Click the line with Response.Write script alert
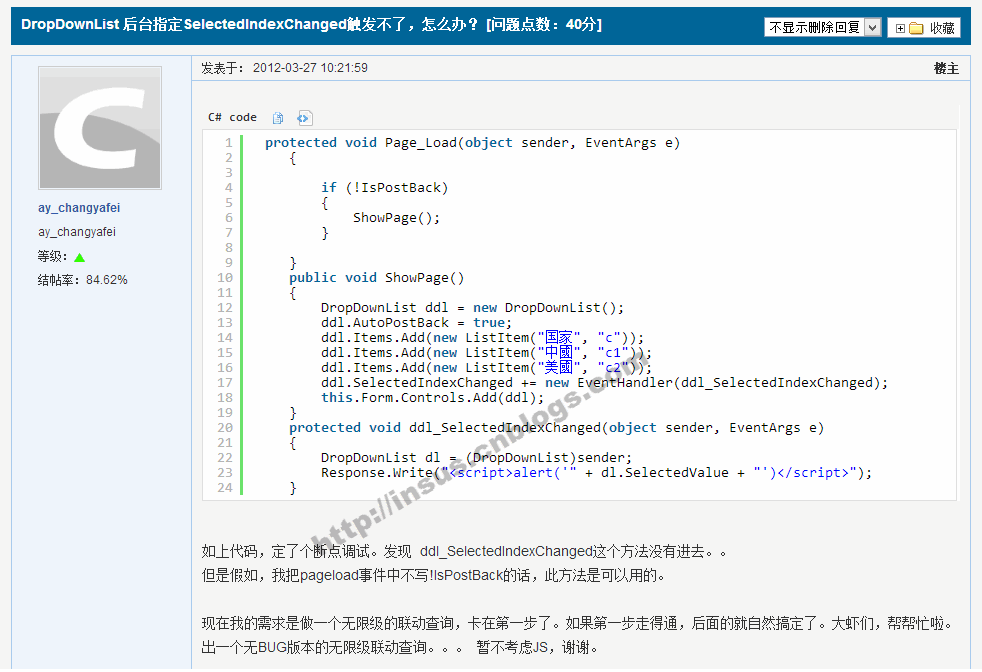Screen dimensions: 982x672 (596, 473)
